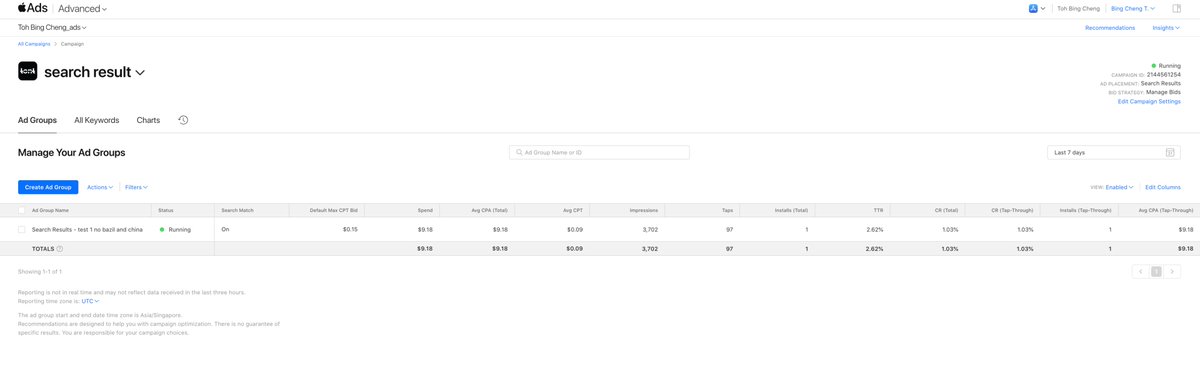
Task: Sort by Avg CPT column header
Action: tap(573, 211)
